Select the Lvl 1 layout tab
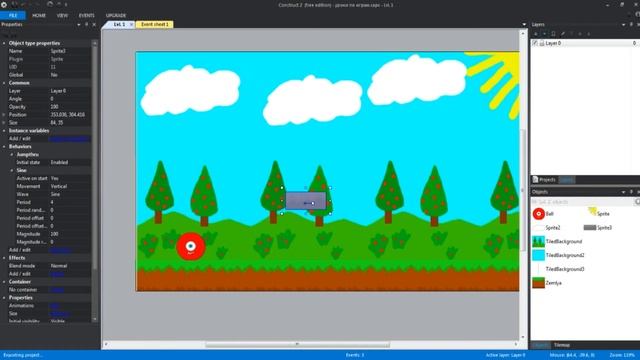 click(x=119, y=24)
